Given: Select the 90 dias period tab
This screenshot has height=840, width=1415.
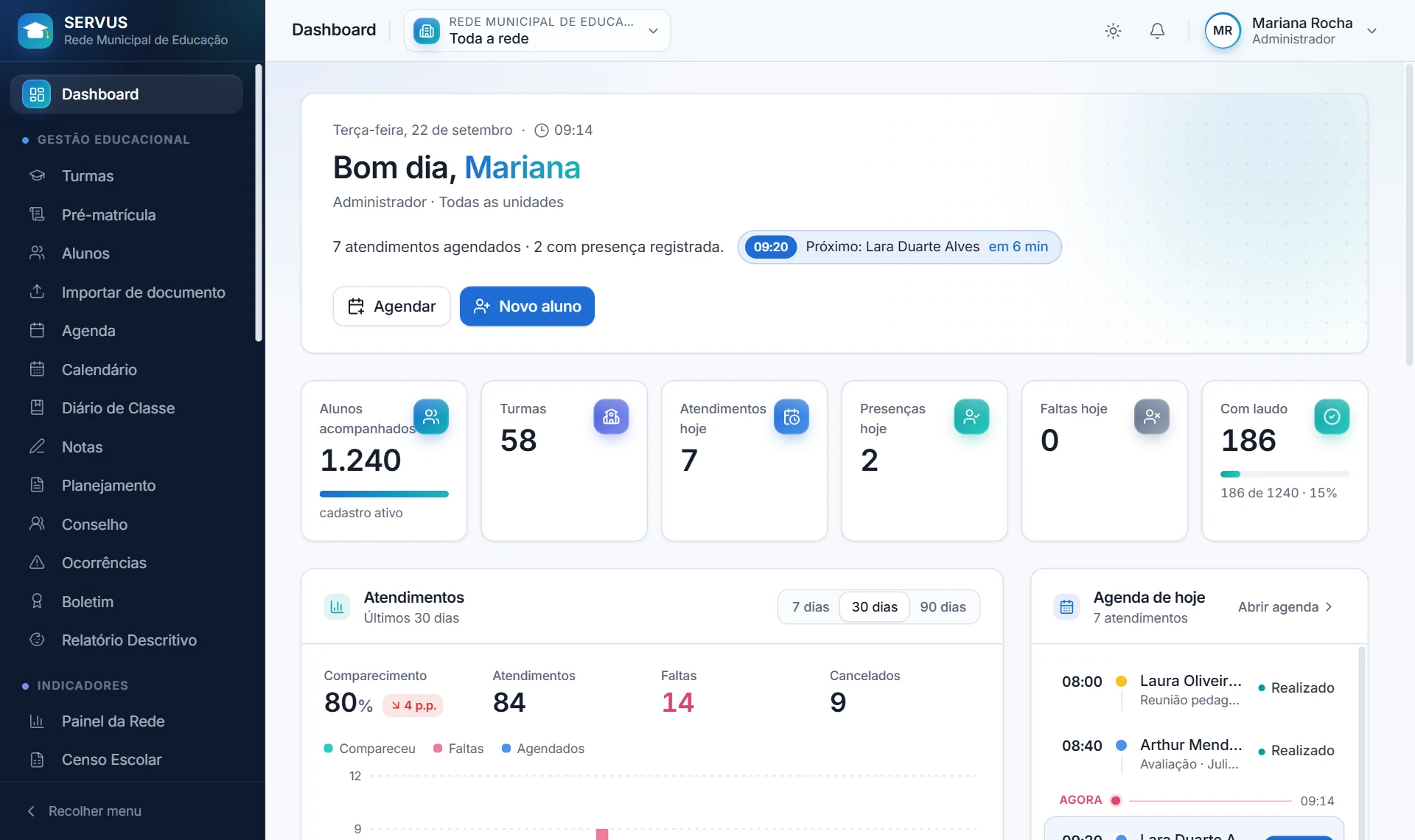Looking at the screenshot, I should [943, 607].
